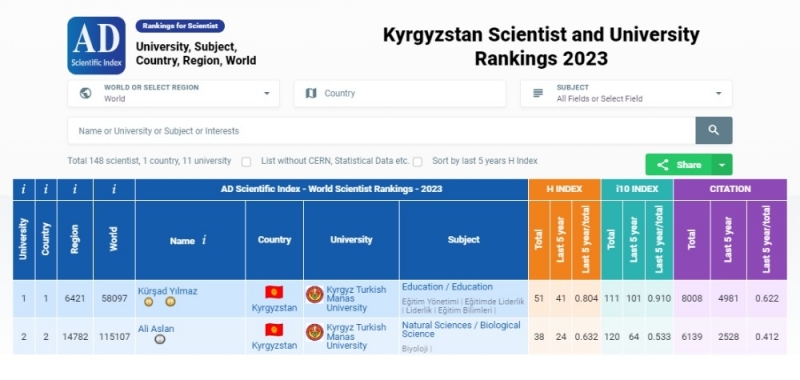Click the Kyrgyzstan flag in Kürşad Yılmaz row

pos(274,292)
